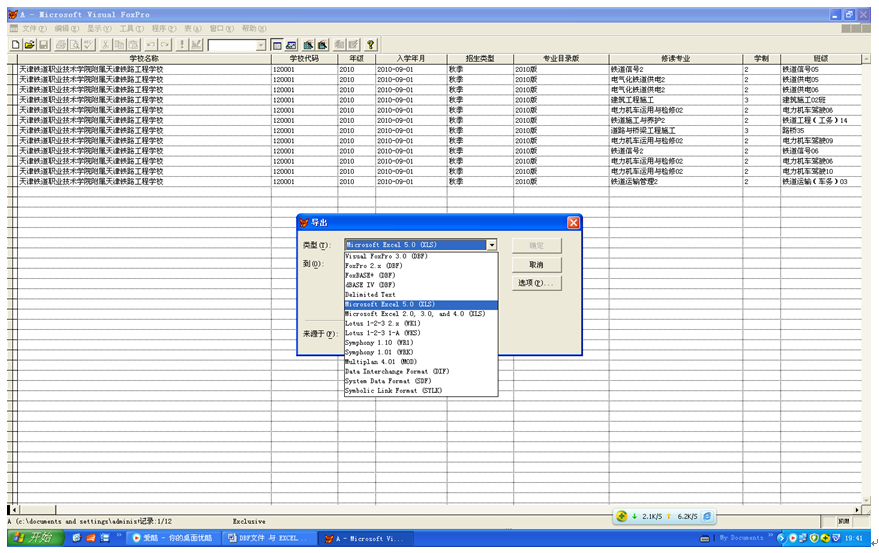Click the AutoReport Wizard toolbar icon
The height and width of the screenshot is (553, 879).
pyautogui.click(x=353, y=45)
